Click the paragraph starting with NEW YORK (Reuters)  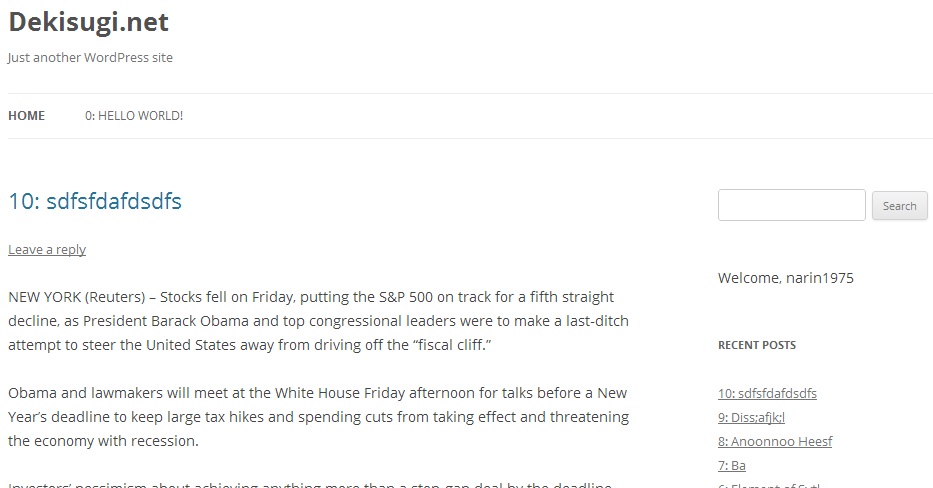tap(318, 321)
